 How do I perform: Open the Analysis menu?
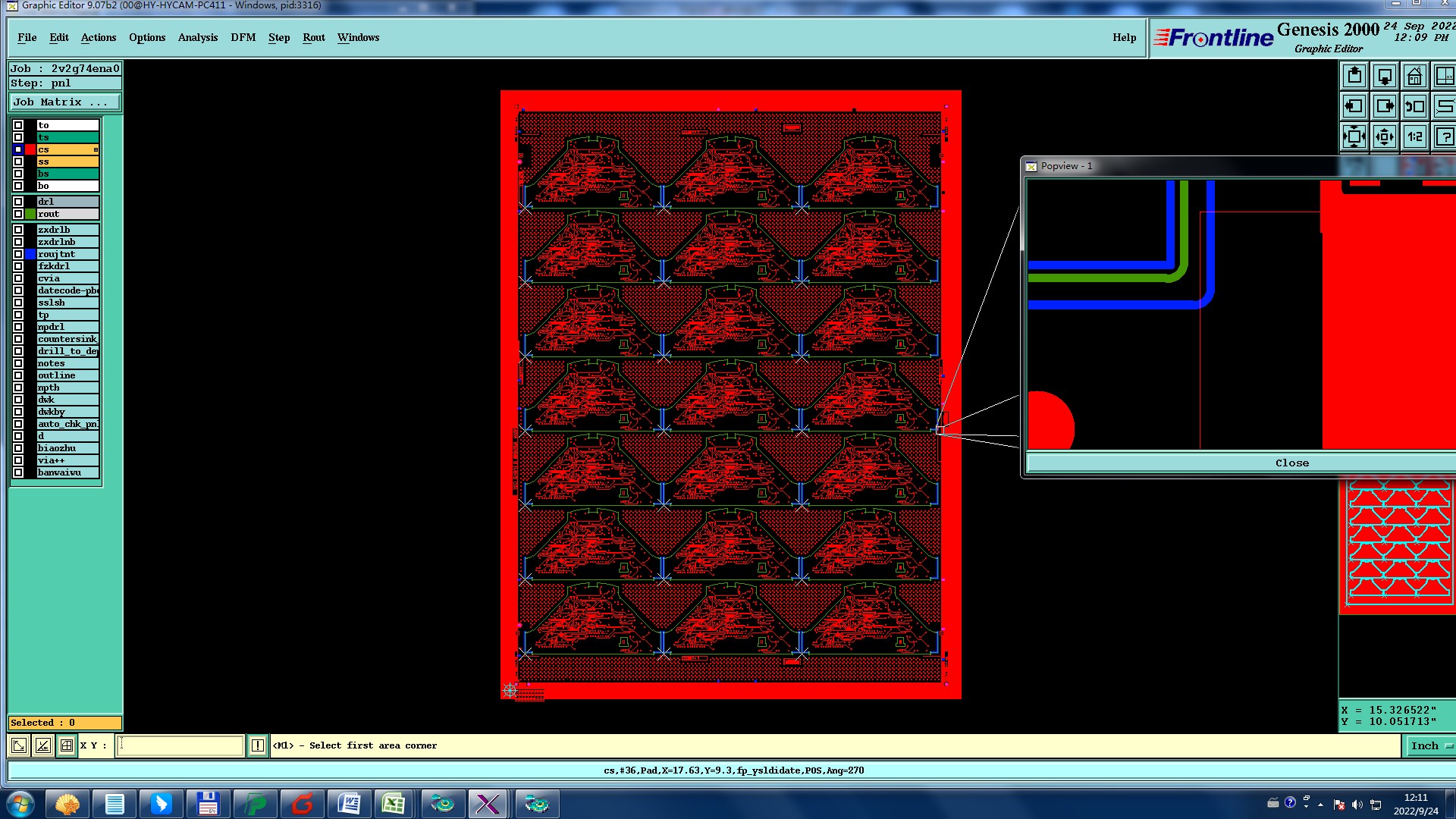click(x=197, y=37)
